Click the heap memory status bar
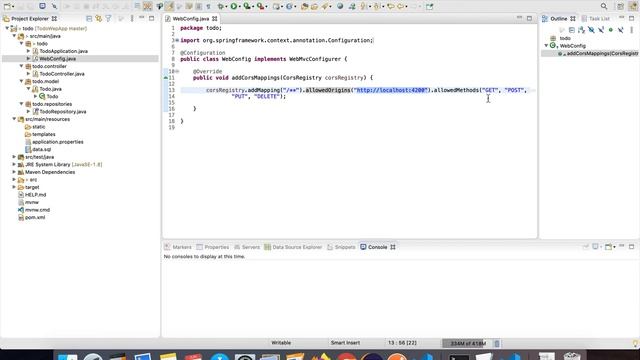This screenshot has width=640, height=360. point(467,343)
